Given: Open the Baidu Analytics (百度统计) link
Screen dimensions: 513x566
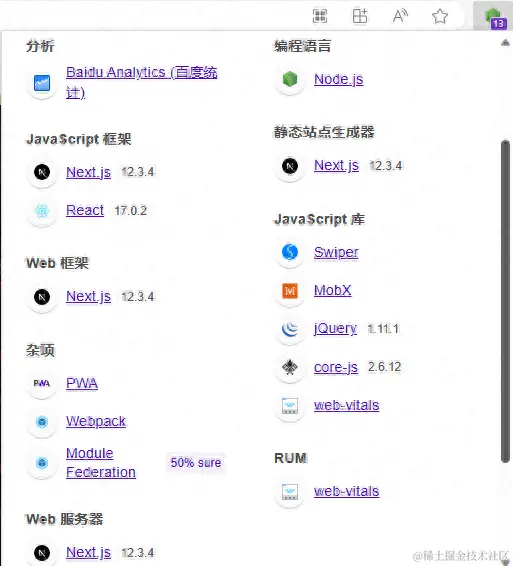Looking at the screenshot, I should (x=142, y=82).
